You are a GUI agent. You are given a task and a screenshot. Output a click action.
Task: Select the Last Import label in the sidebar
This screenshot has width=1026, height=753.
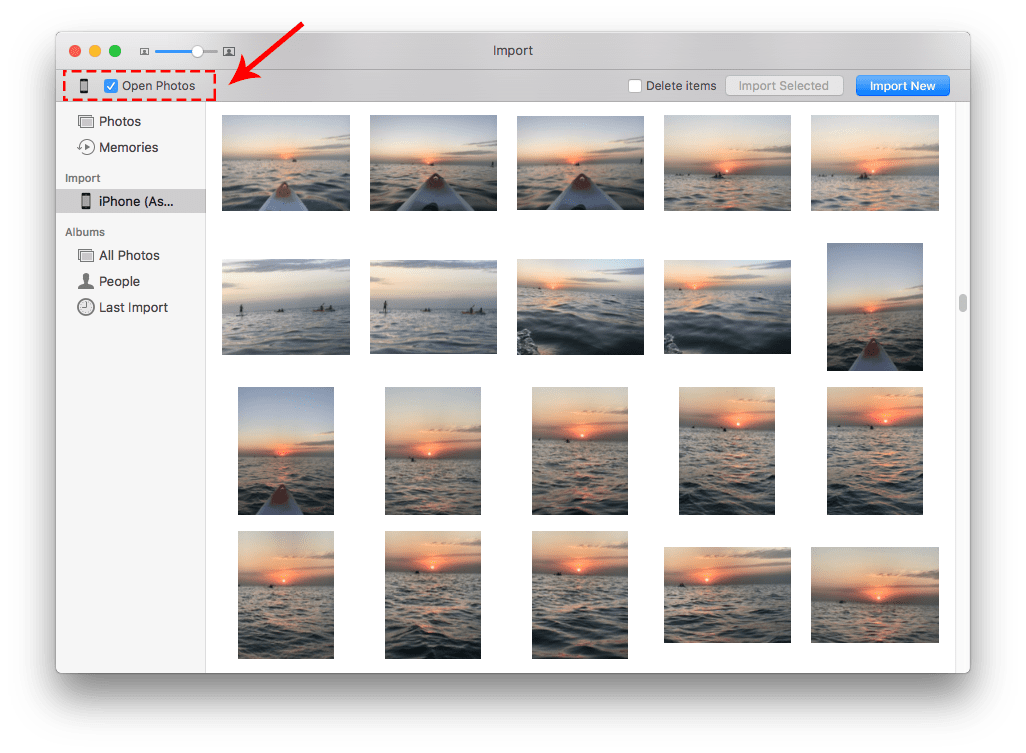(133, 307)
